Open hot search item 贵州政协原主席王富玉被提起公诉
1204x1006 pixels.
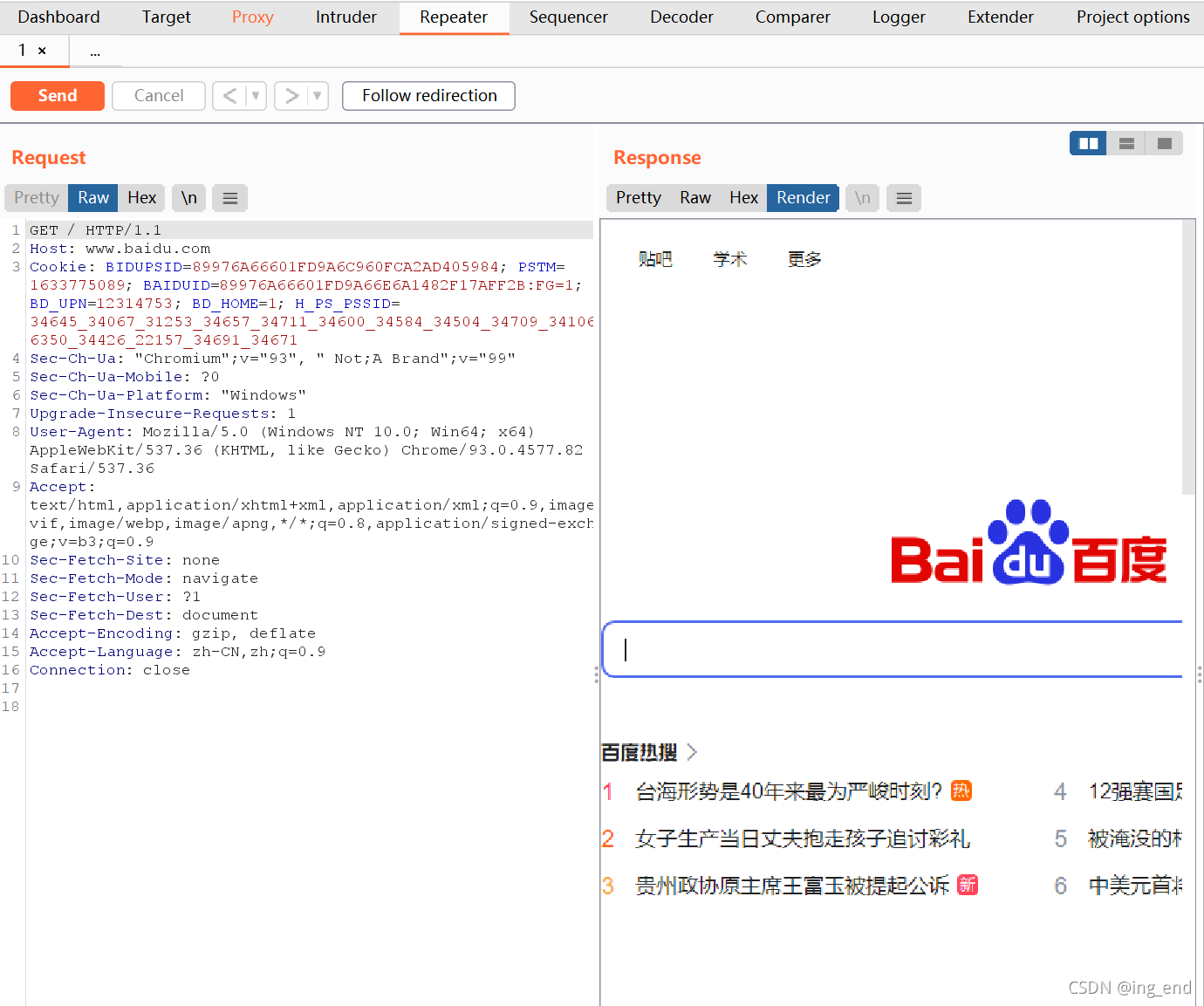[792, 886]
